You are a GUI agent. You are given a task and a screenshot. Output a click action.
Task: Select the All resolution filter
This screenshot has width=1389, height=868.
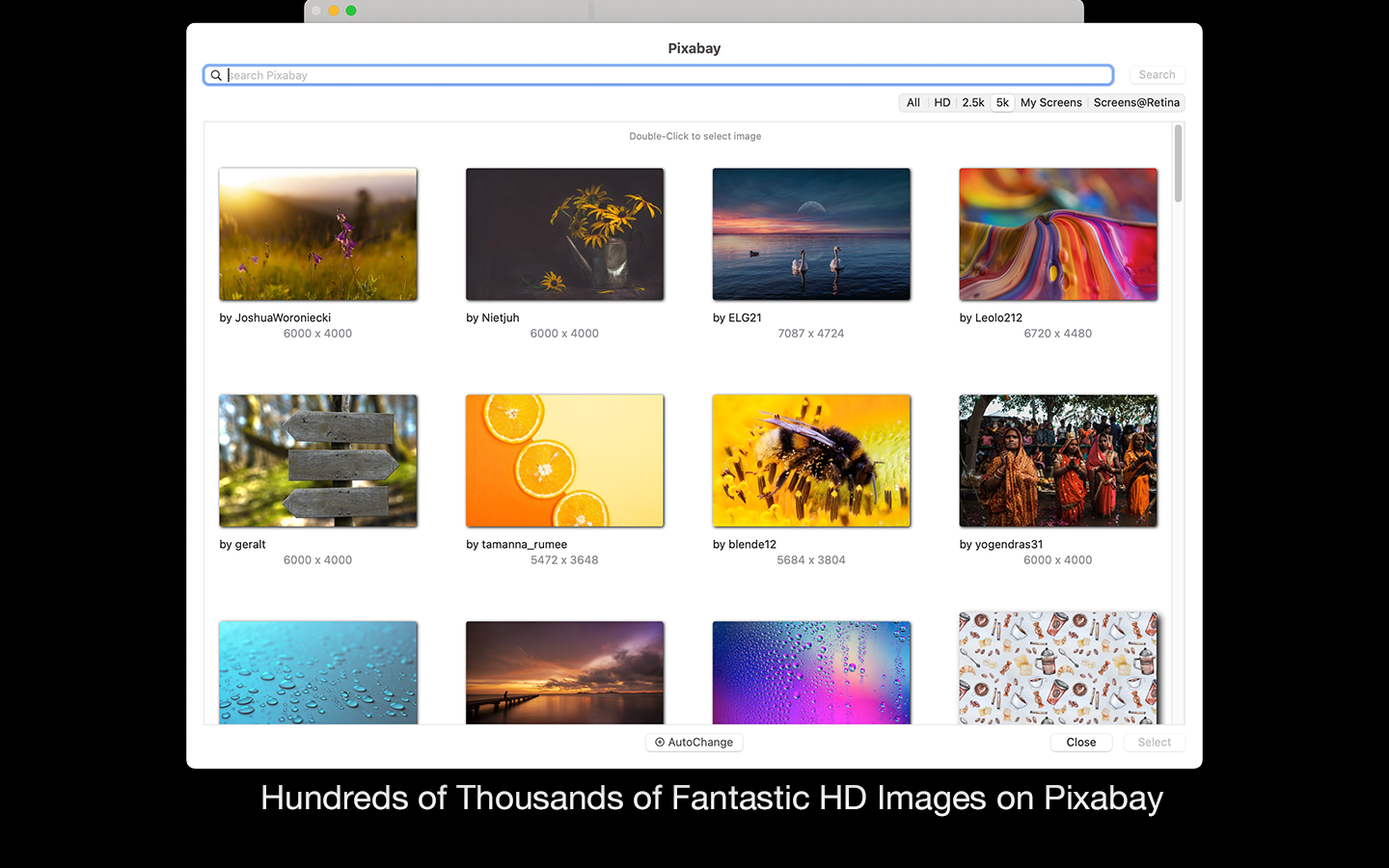[x=913, y=103]
